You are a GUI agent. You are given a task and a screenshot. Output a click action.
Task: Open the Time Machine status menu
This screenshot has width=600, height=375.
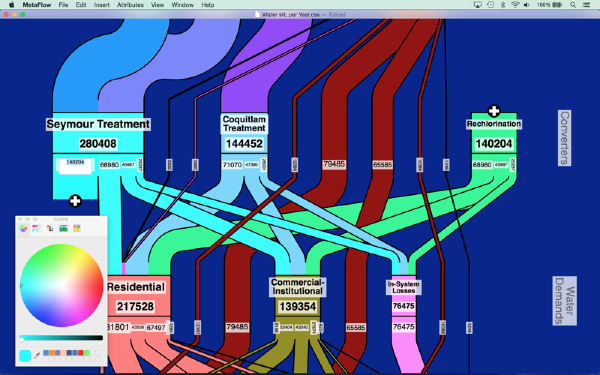tap(490, 5)
